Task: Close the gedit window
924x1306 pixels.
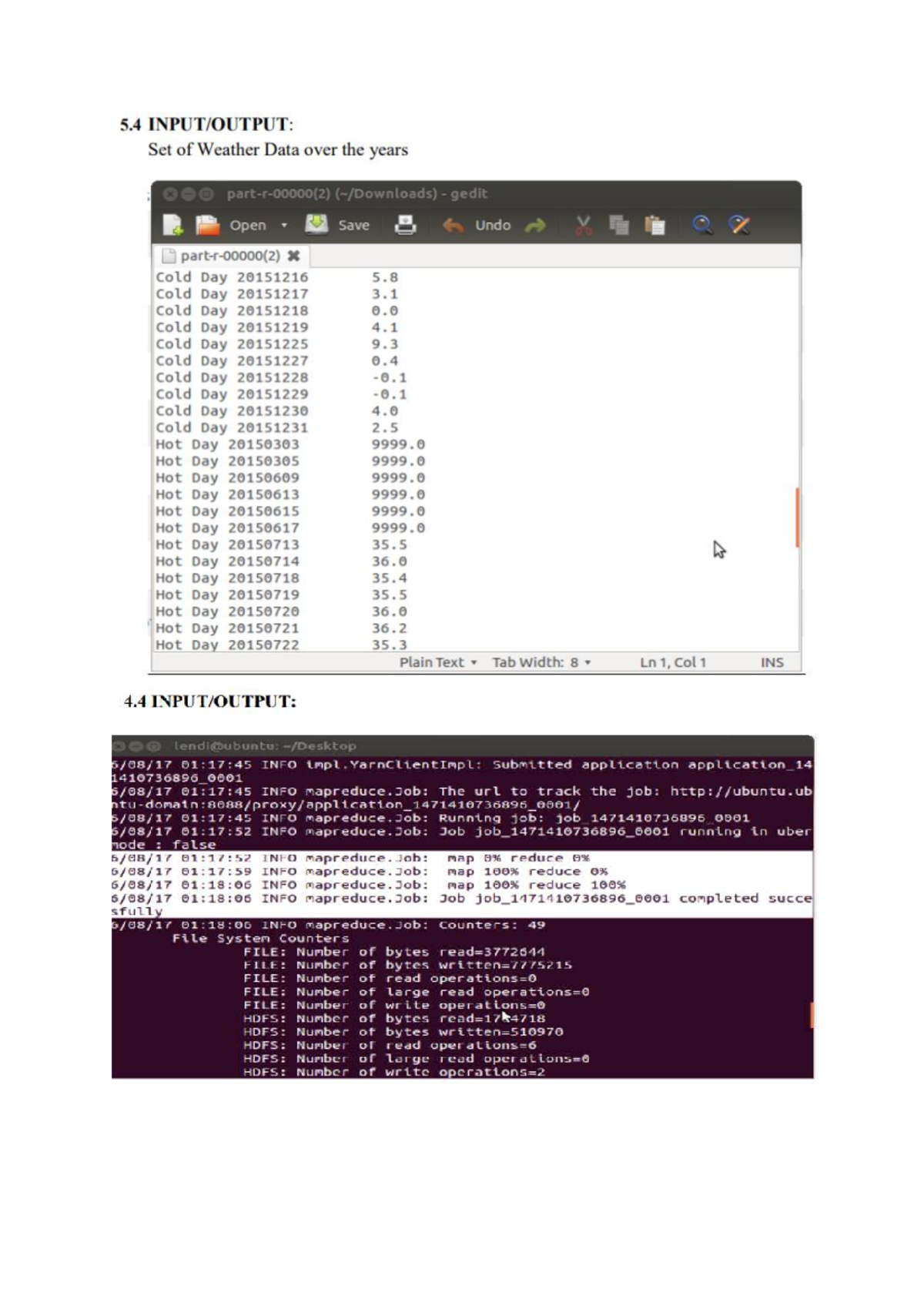Action: pos(171,194)
